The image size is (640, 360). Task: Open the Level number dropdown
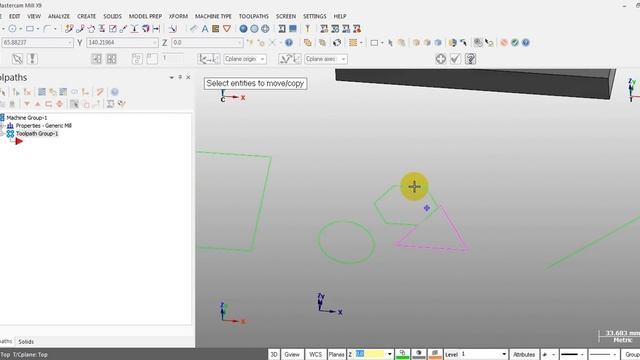click(x=504, y=354)
